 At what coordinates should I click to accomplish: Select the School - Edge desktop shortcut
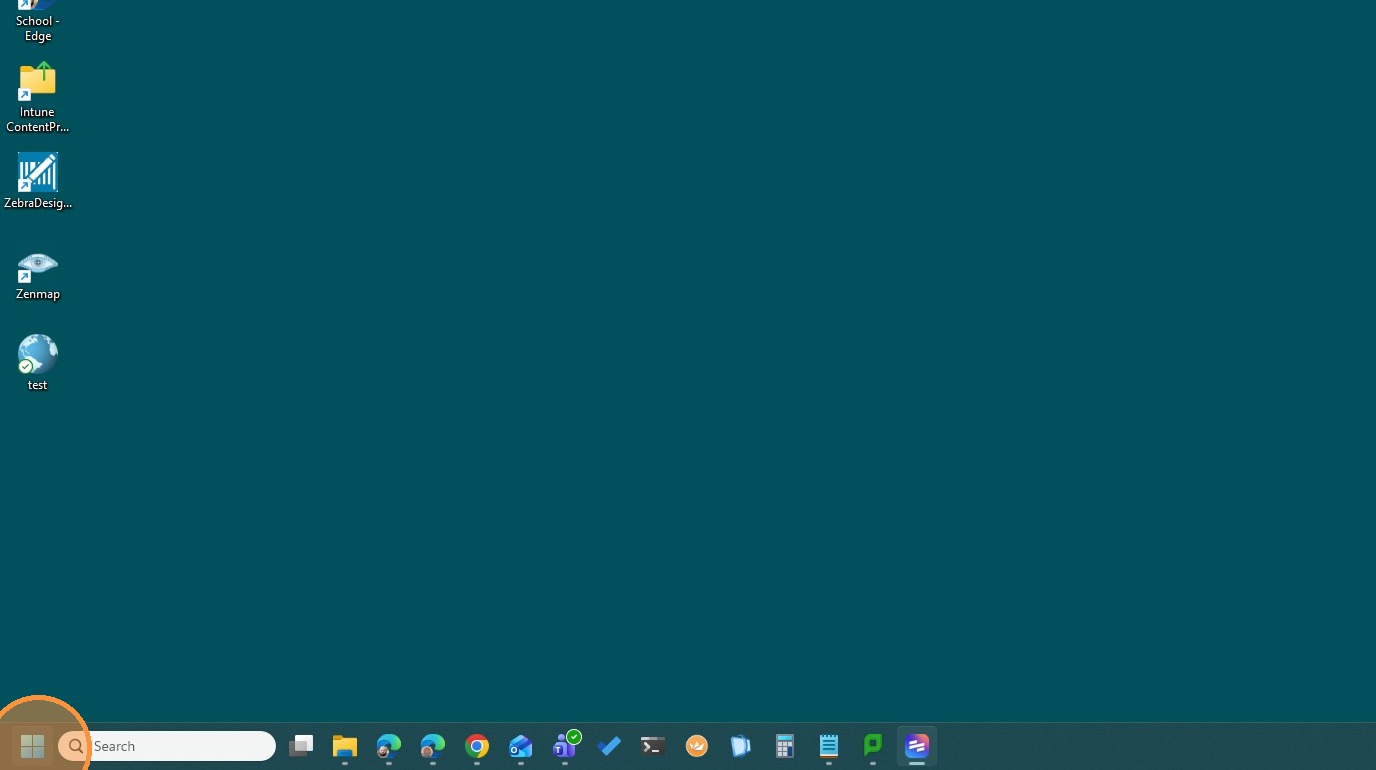[x=37, y=21]
